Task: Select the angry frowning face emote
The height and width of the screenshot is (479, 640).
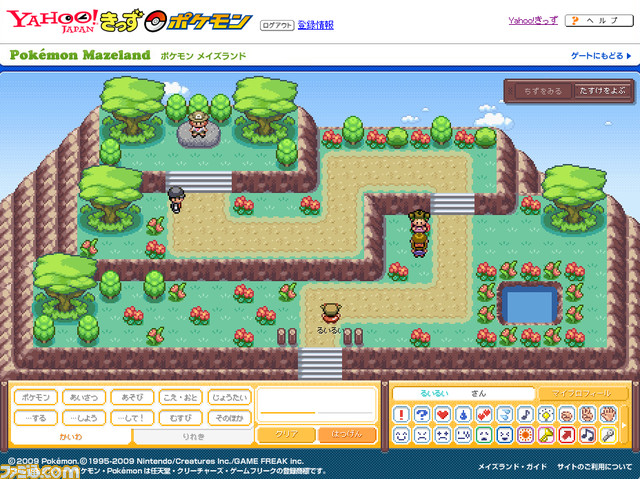Action: [422, 435]
